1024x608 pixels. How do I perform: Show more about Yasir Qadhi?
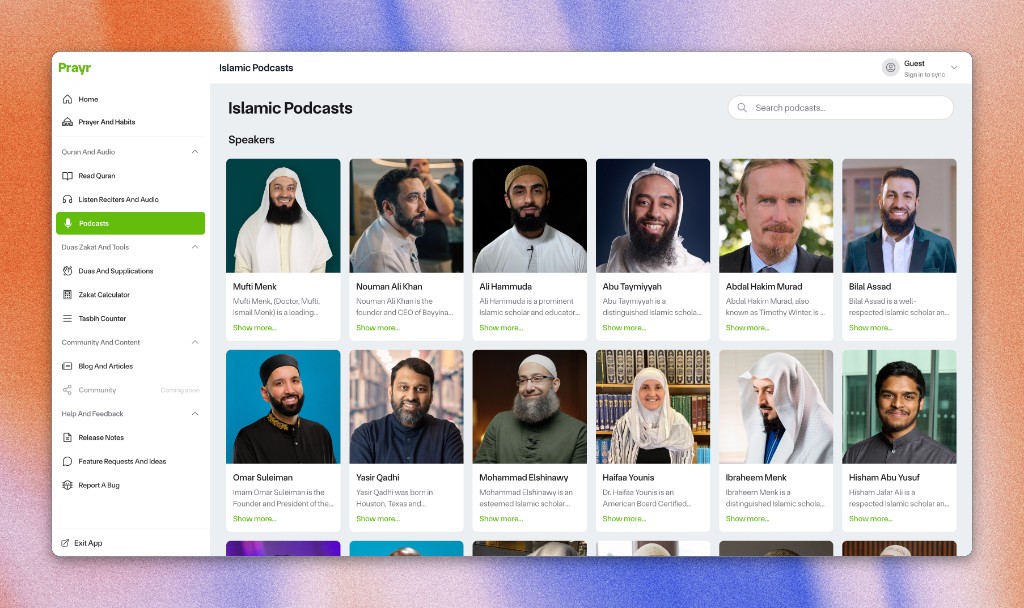click(x=378, y=519)
